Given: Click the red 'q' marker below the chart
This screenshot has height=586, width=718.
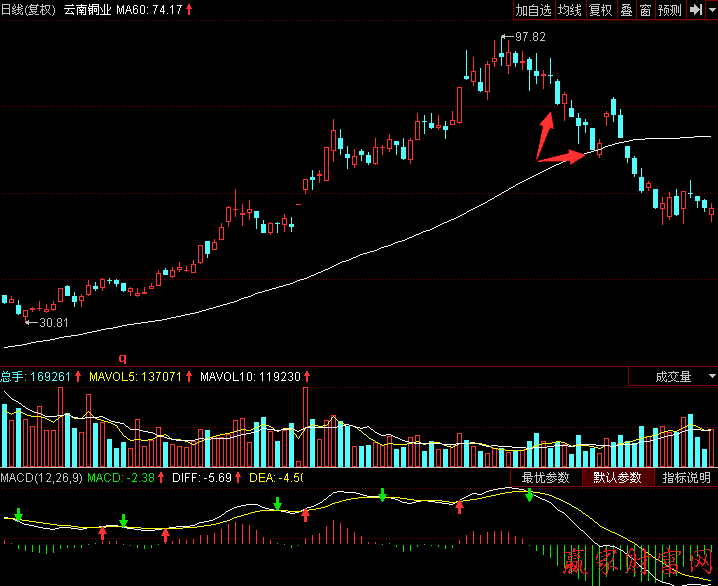Looking at the screenshot, I should pyautogui.click(x=123, y=357).
